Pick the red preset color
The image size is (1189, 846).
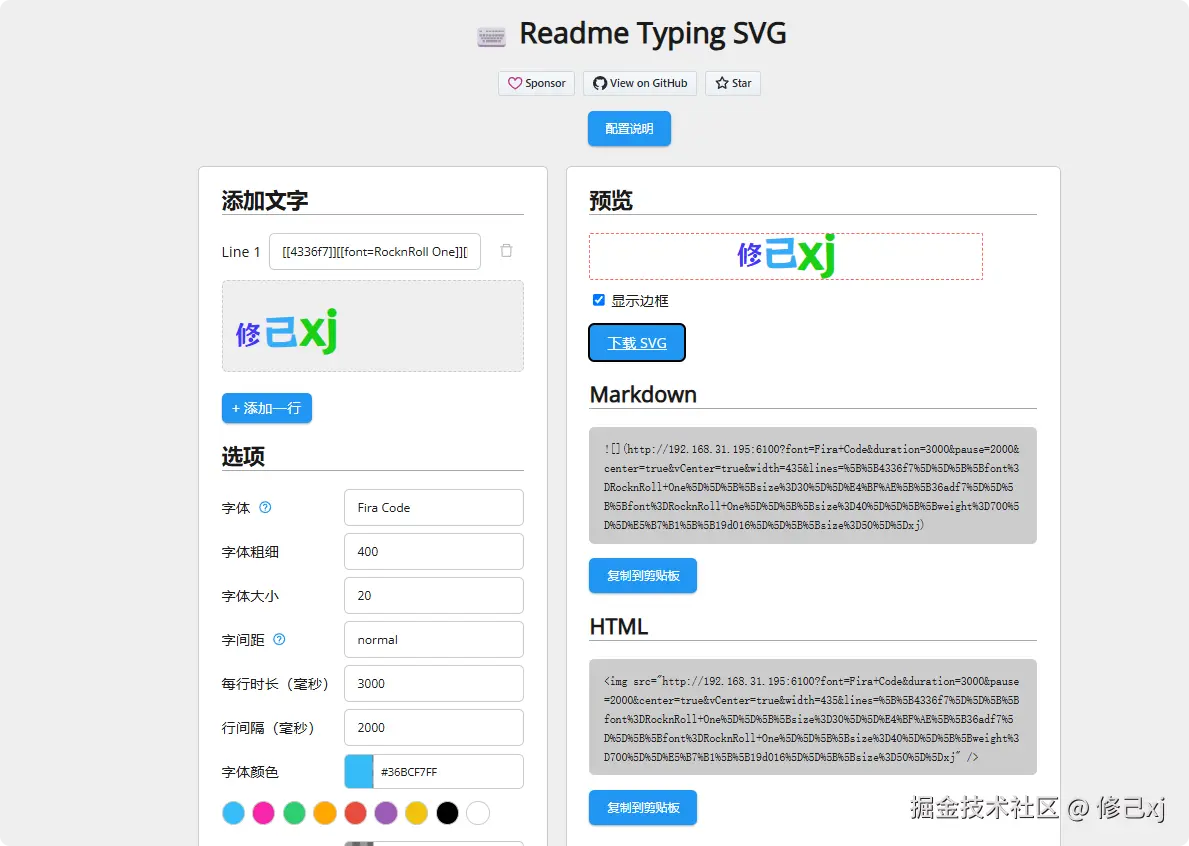(x=355, y=813)
